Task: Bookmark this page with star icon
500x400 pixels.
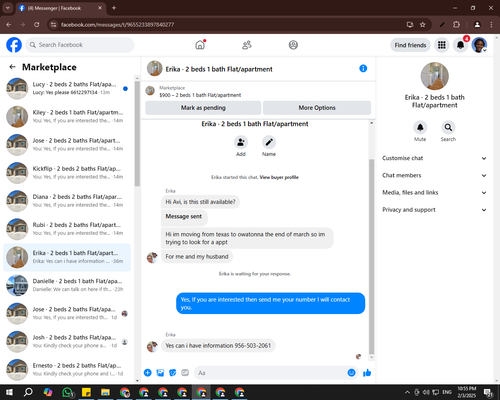Action: tap(423, 25)
